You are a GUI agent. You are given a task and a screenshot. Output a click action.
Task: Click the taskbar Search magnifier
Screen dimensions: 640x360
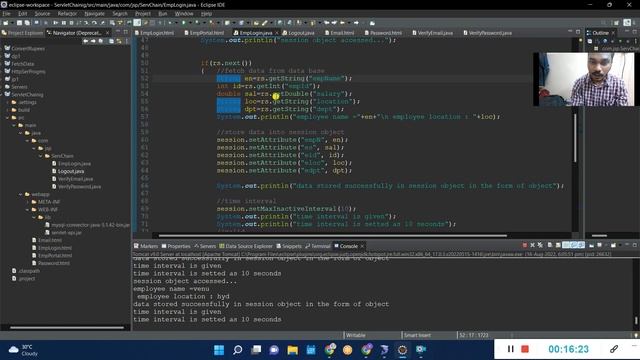(x=238, y=350)
